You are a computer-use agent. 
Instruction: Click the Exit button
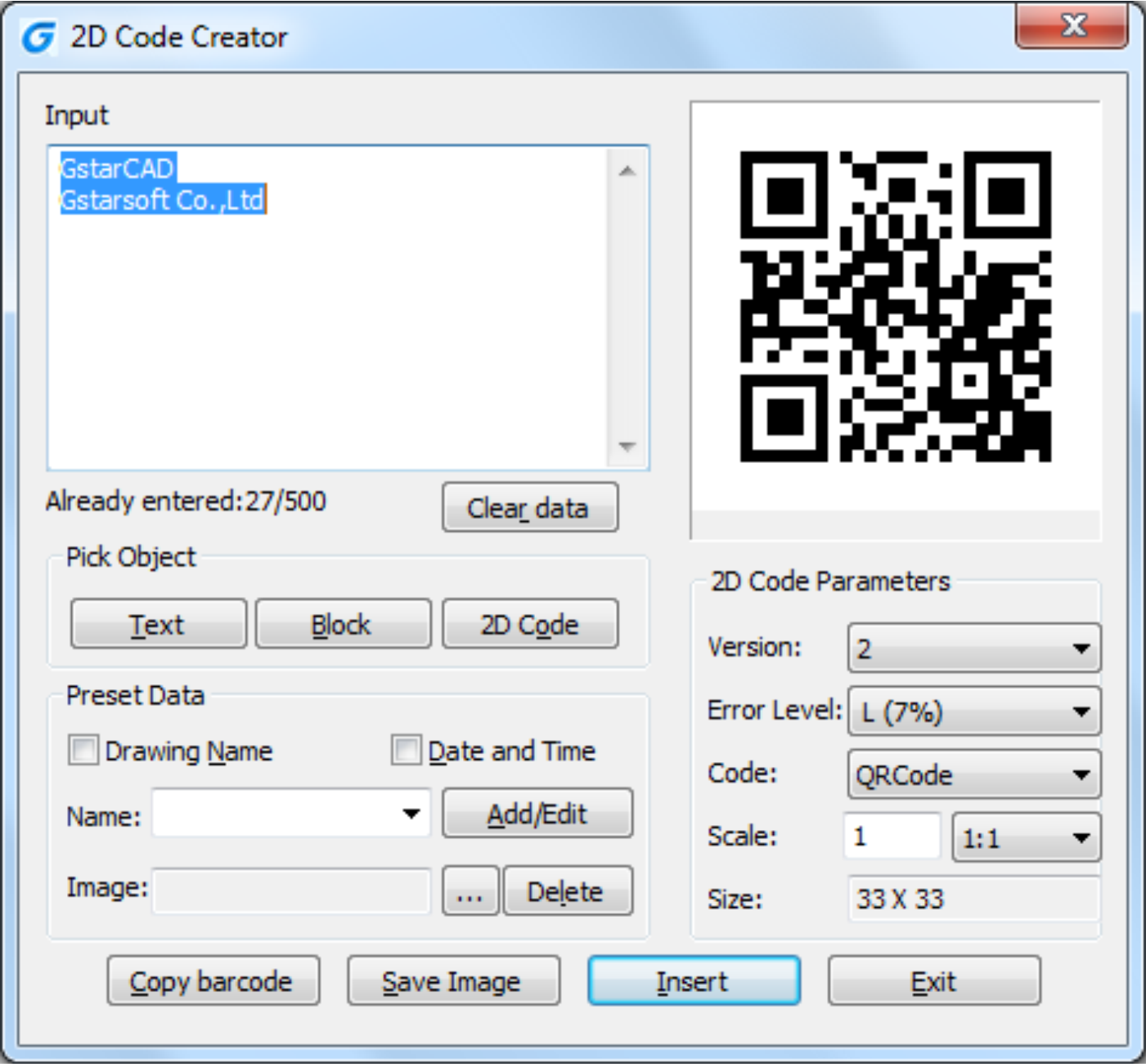click(934, 981)
